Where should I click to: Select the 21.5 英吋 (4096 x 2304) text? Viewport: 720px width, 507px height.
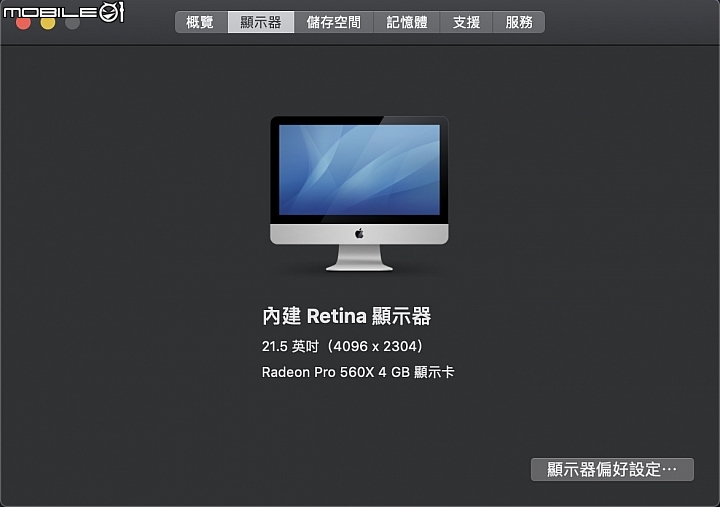coord(343,346)
